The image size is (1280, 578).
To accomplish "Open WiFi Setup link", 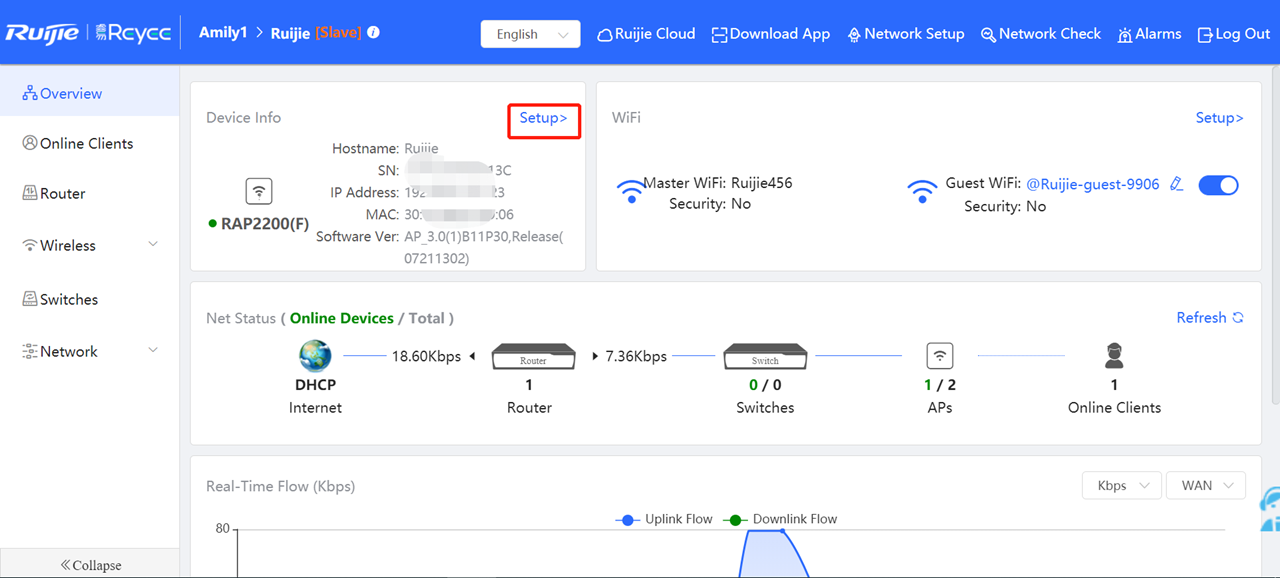I will 1219,118.
